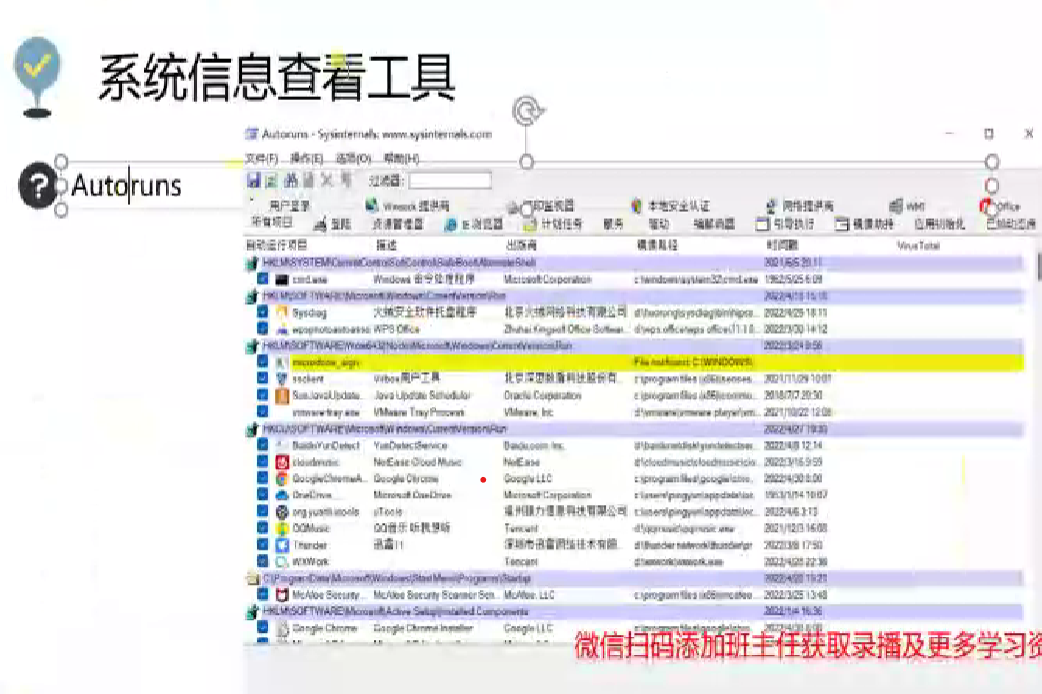Image resolution: width=1042 pixels, height=694 pixels.
Task: Sort by the VirusTotal column header
Action: [x=918, y=246]
